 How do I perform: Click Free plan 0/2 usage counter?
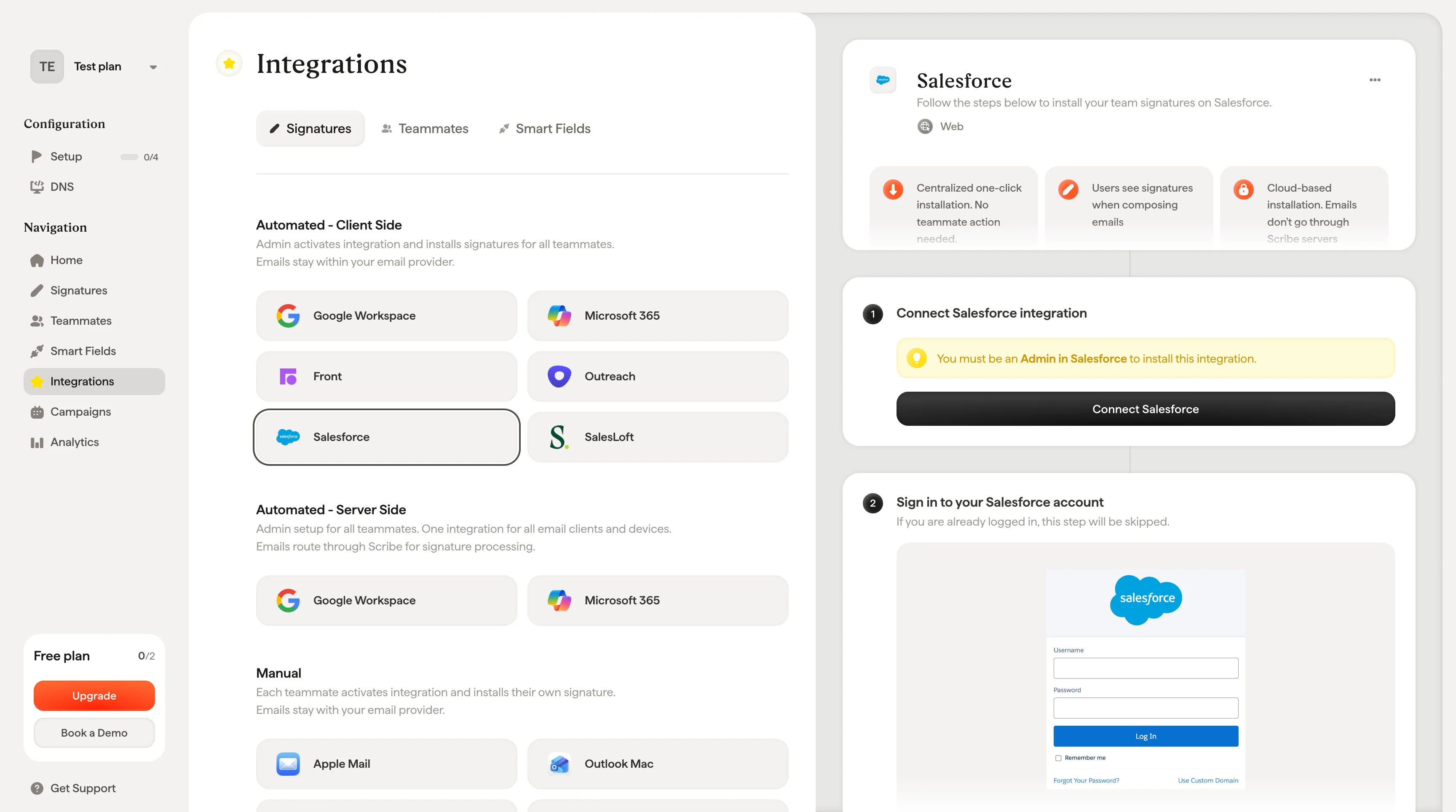click(x=146, y=656)
